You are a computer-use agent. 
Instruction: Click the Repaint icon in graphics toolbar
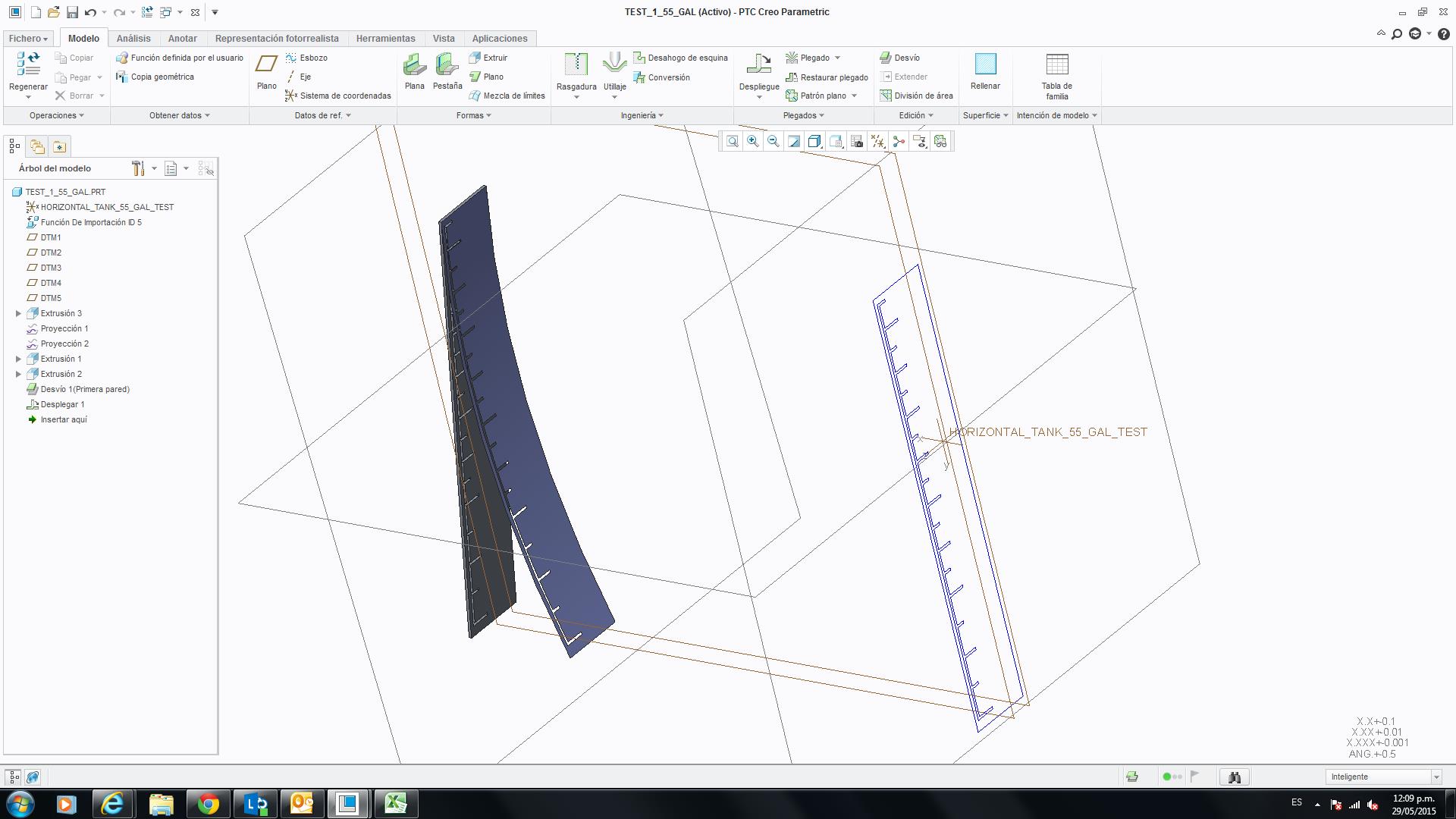click(793, 141)
